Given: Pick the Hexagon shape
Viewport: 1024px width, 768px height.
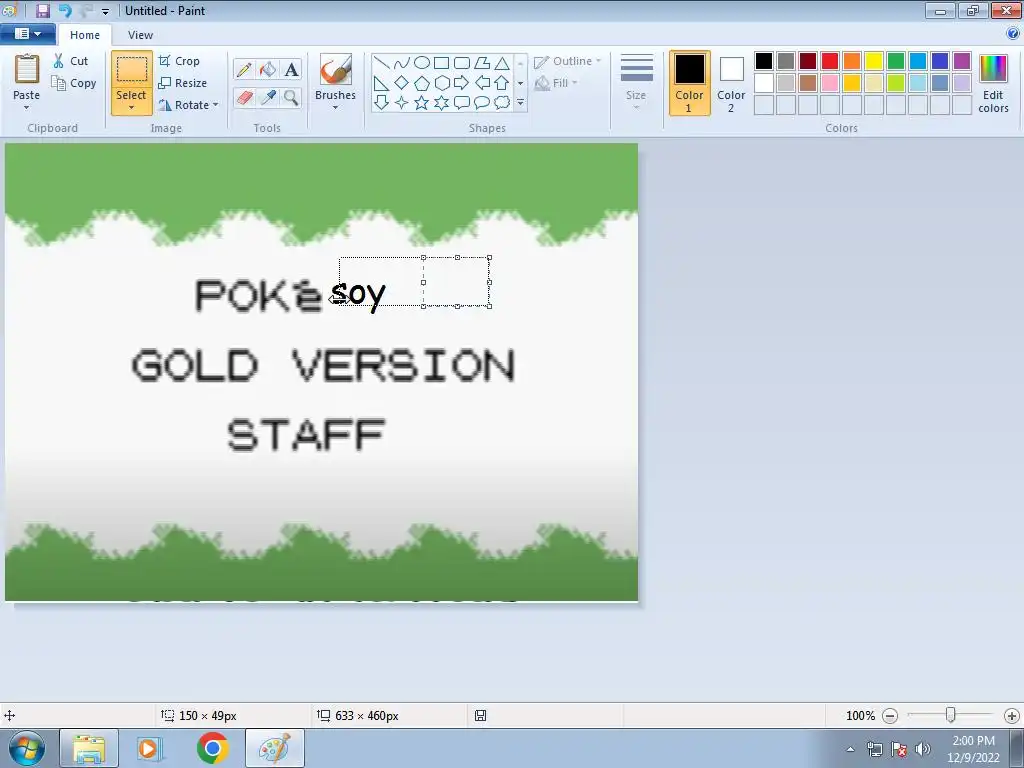Looking at the screenshot, I should coord(441,83).
